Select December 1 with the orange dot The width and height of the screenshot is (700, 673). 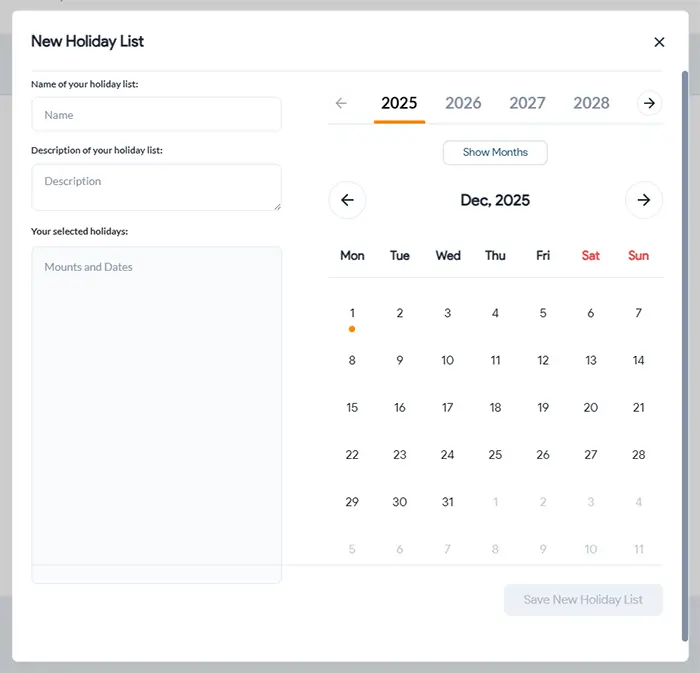pyautogui.click(x=352, y=314)
